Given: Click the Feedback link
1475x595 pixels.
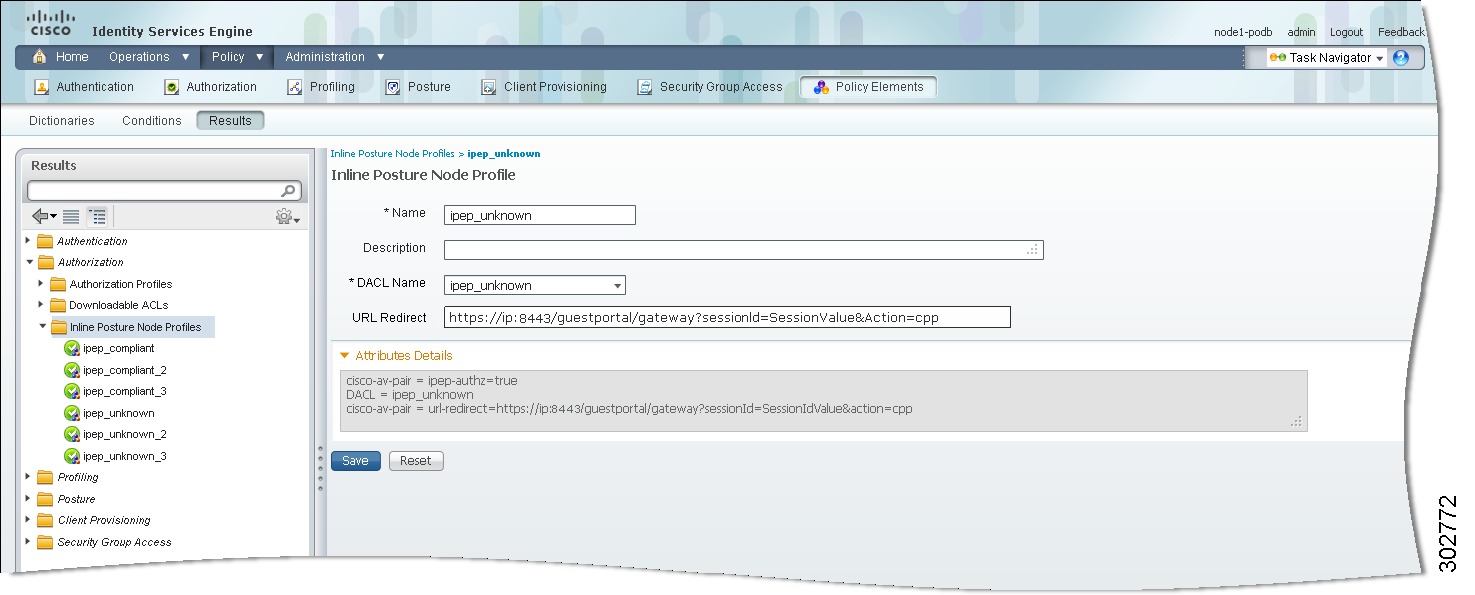Looking at the screenshot, I should (x=1401, y=32).
